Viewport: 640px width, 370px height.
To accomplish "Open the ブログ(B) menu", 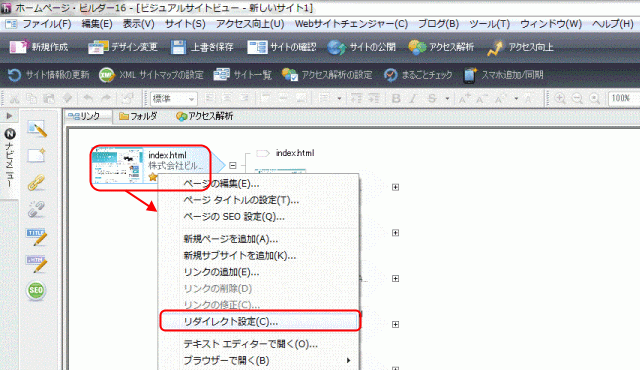I will [x=438, y=24].
